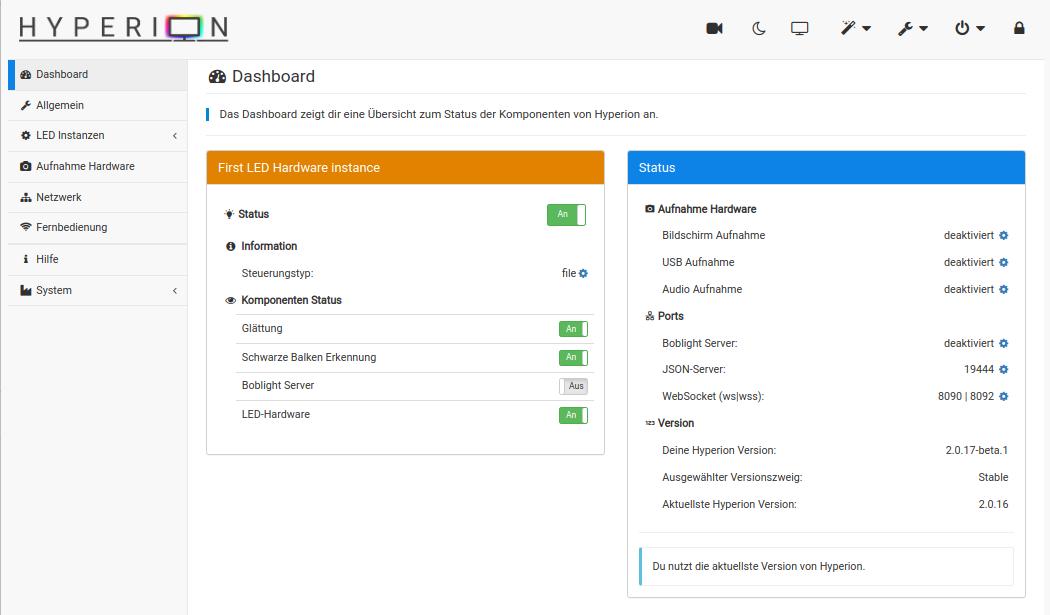Expand the LED Instanzen menu

(98, 135)
